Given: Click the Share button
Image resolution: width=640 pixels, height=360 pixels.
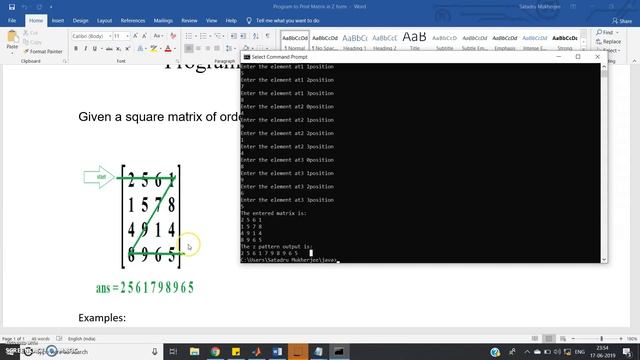Looking at the screenshot, I should (622, 21).
